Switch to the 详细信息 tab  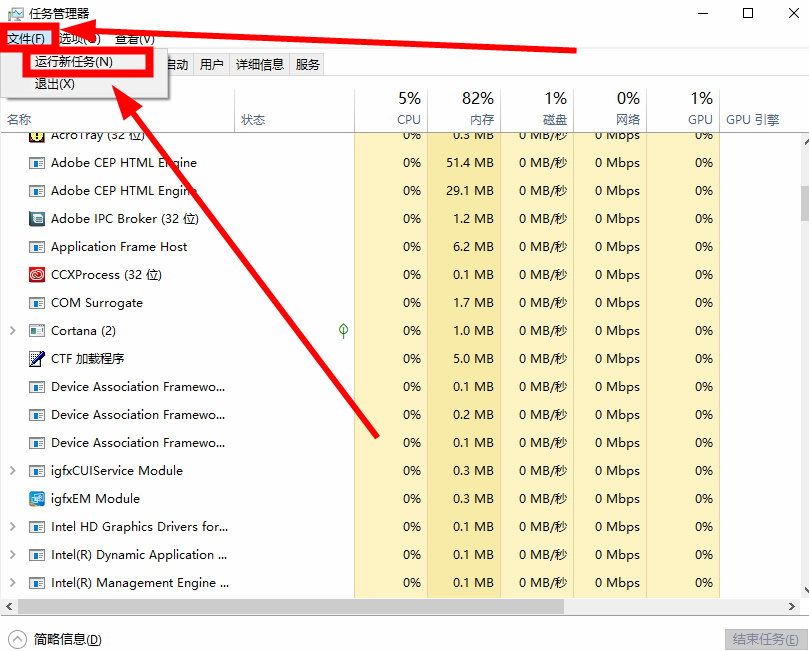259,63
